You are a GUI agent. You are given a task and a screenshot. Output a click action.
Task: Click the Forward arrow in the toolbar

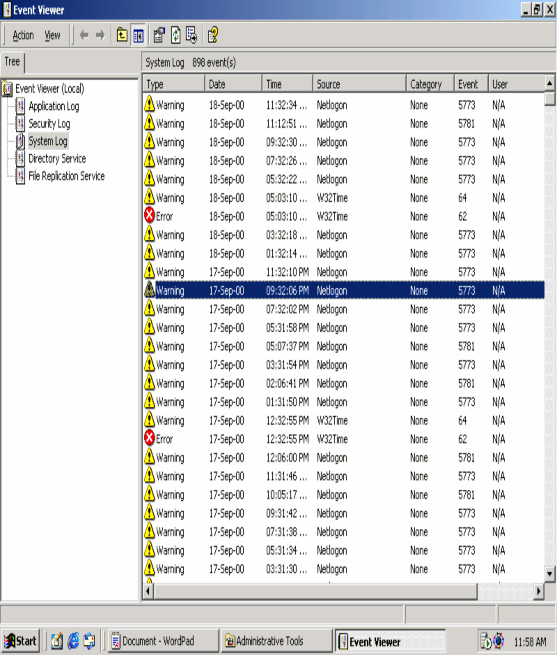click(100, 35)
